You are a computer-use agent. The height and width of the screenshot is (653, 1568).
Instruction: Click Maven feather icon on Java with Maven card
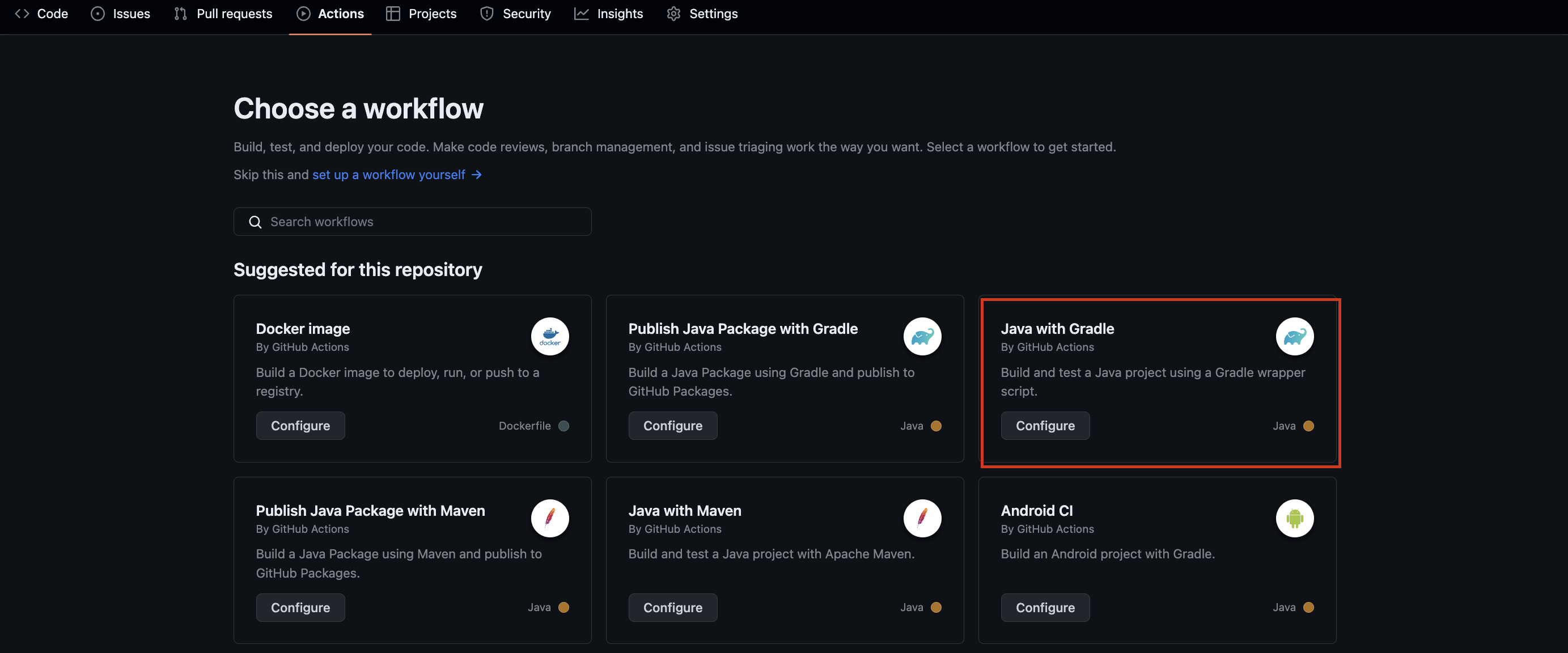pyautogui.click(x=922, y=518)
